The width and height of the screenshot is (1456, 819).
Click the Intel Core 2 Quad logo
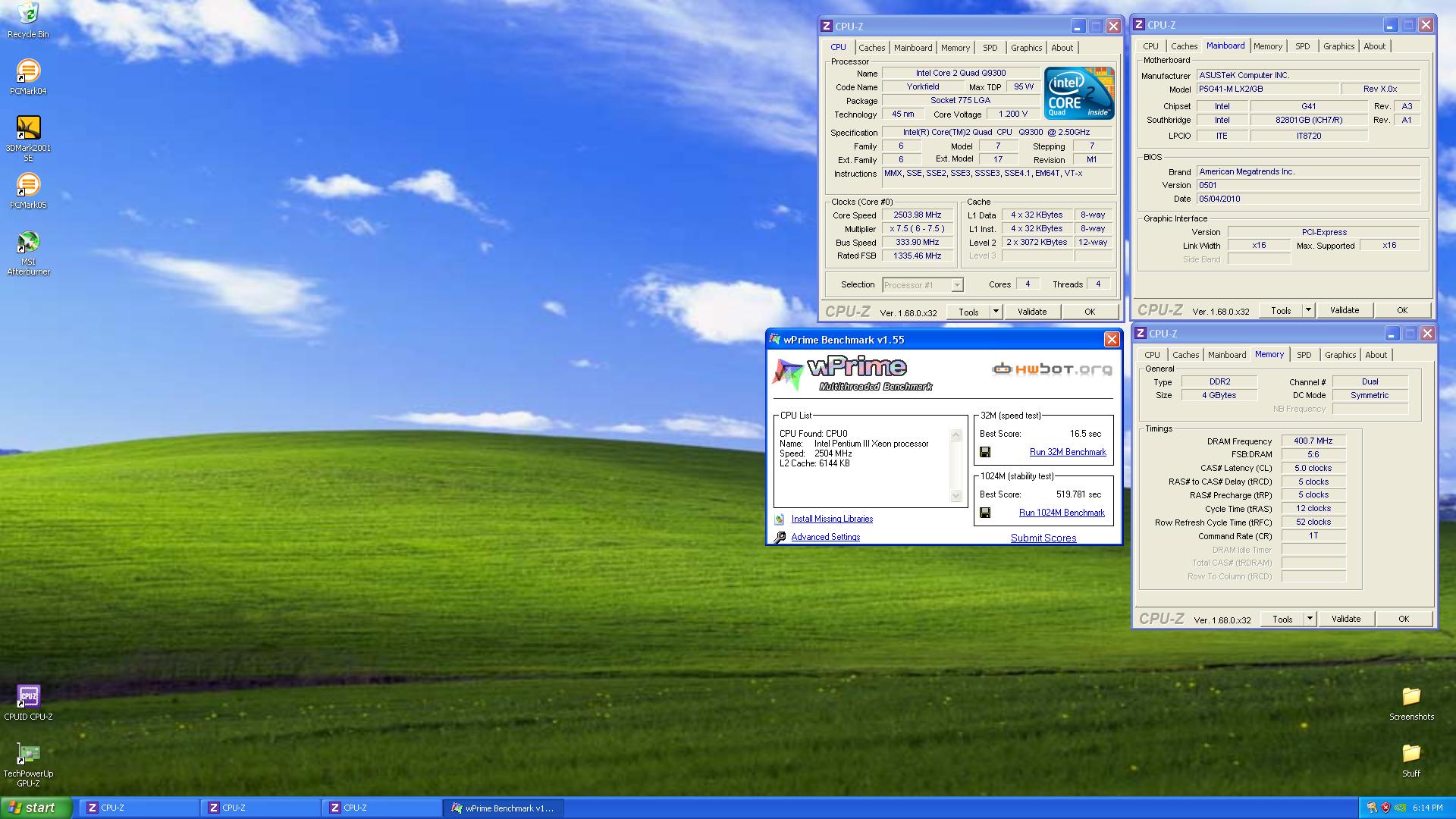click(1079, 93)
